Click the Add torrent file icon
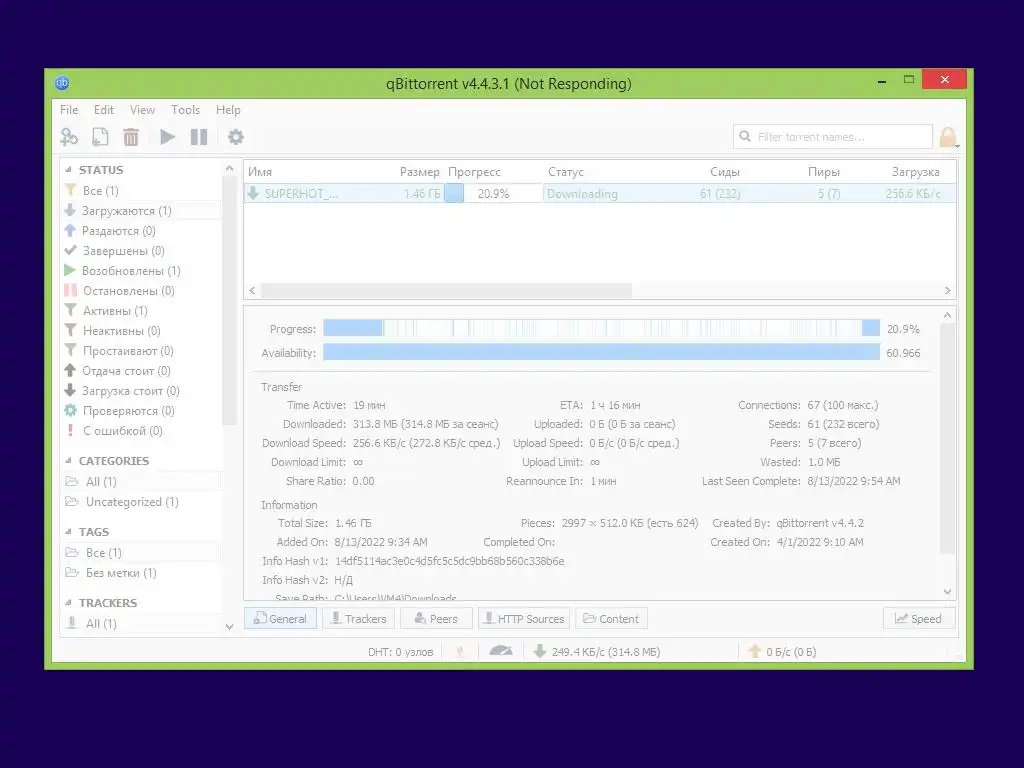 point(100,137)
